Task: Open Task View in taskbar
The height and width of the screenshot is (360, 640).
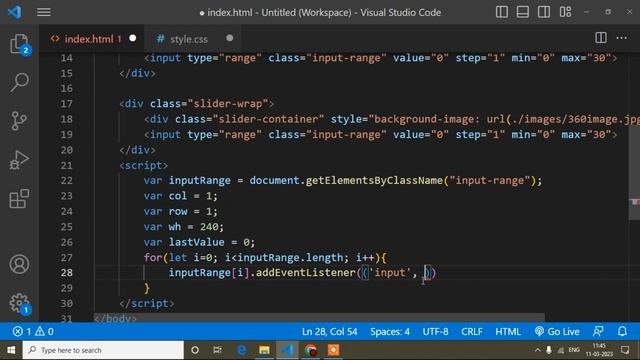Action: point(218,350)
